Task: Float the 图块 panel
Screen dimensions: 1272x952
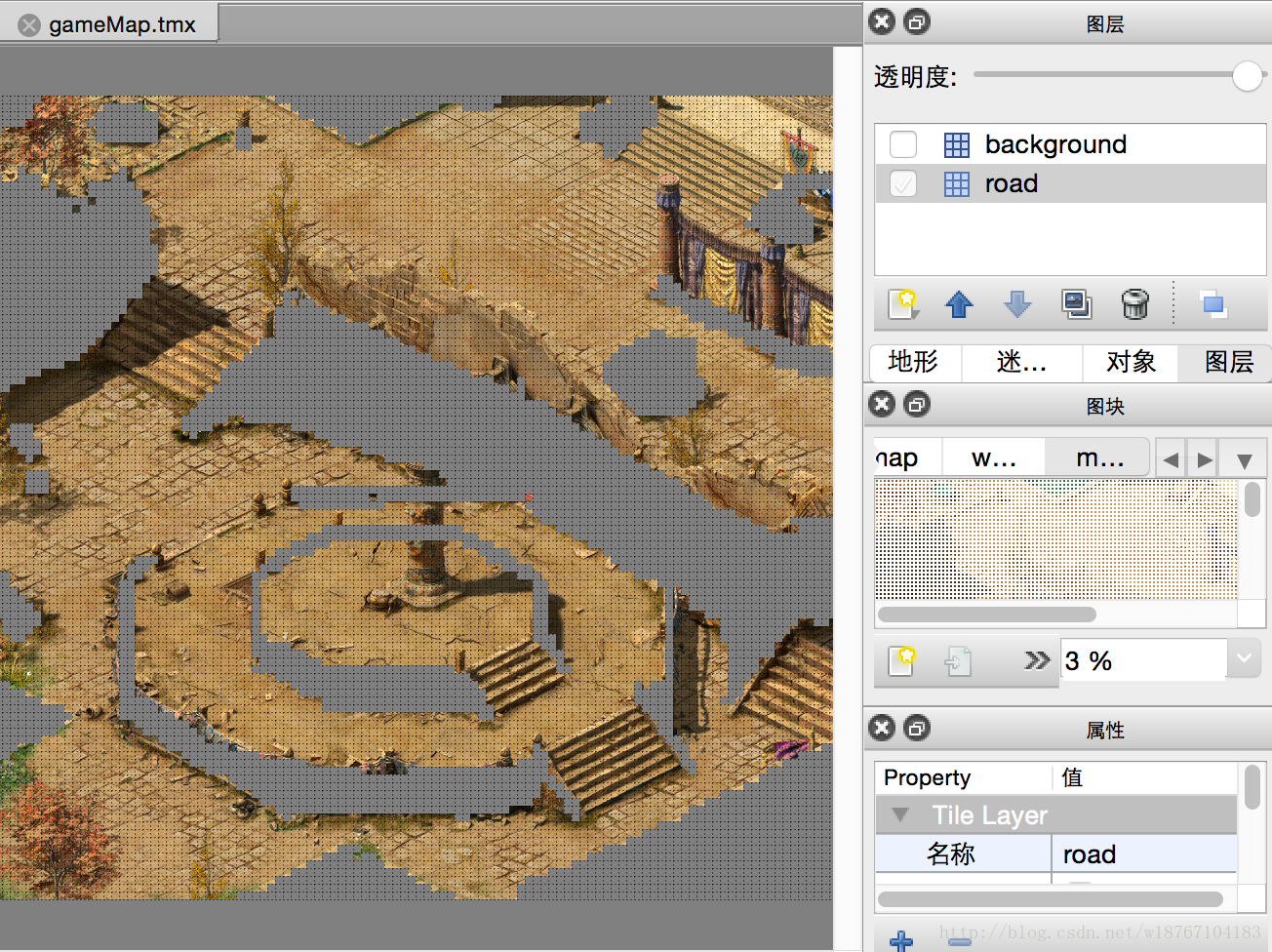Action: coord(917,404)
